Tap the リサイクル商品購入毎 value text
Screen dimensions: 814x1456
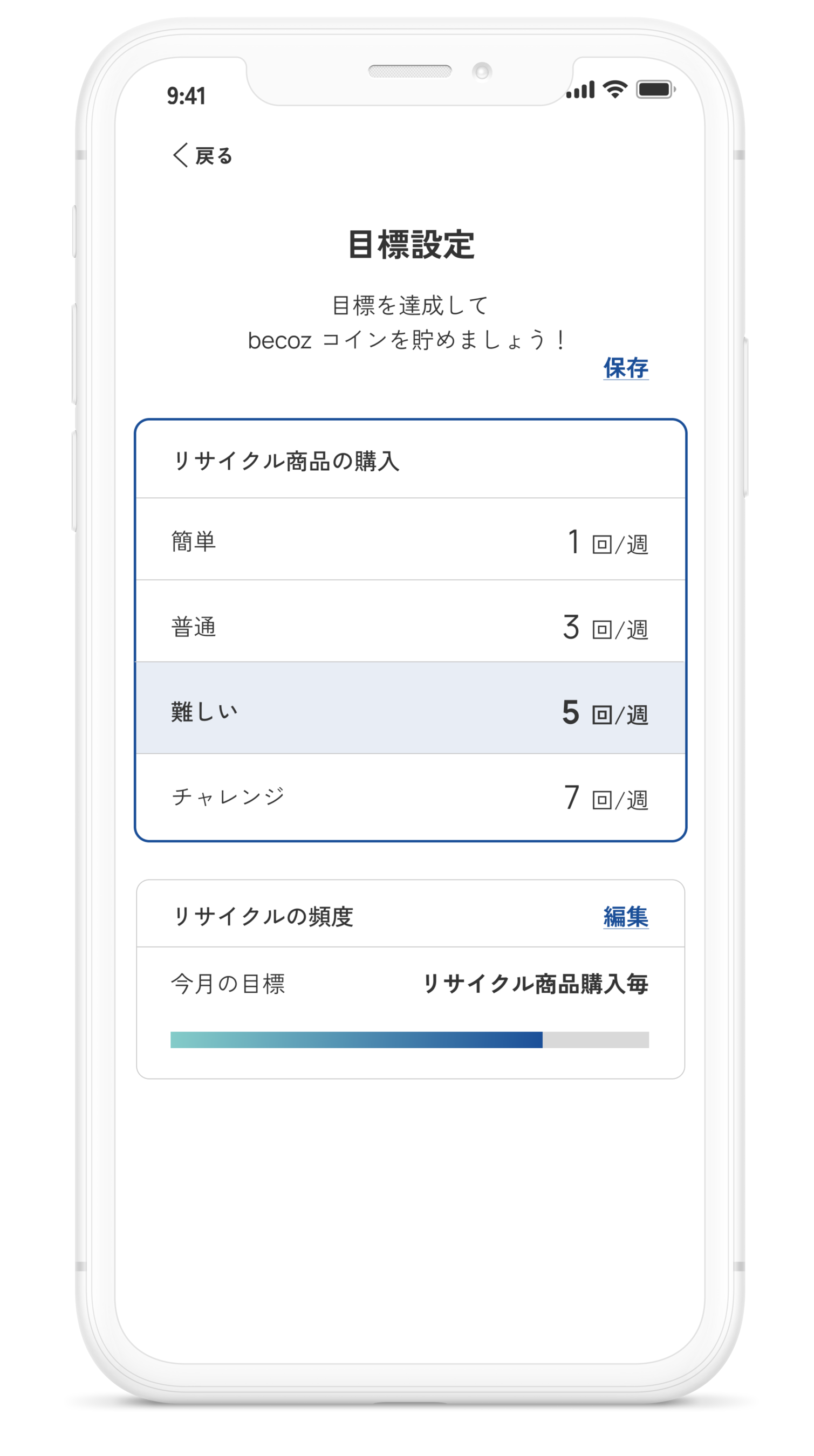click(x=535, y=984)
